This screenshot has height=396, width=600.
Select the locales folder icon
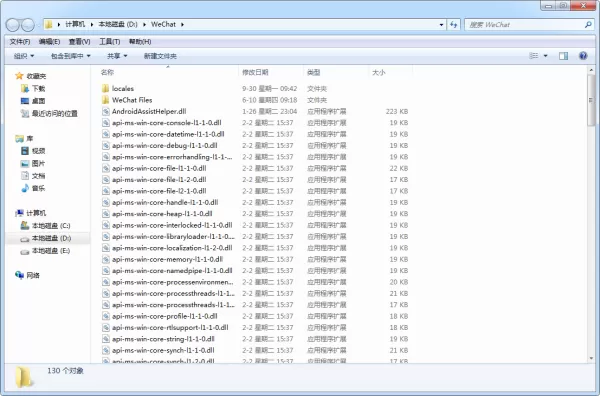pyautogui.click(x=106, y=88)
